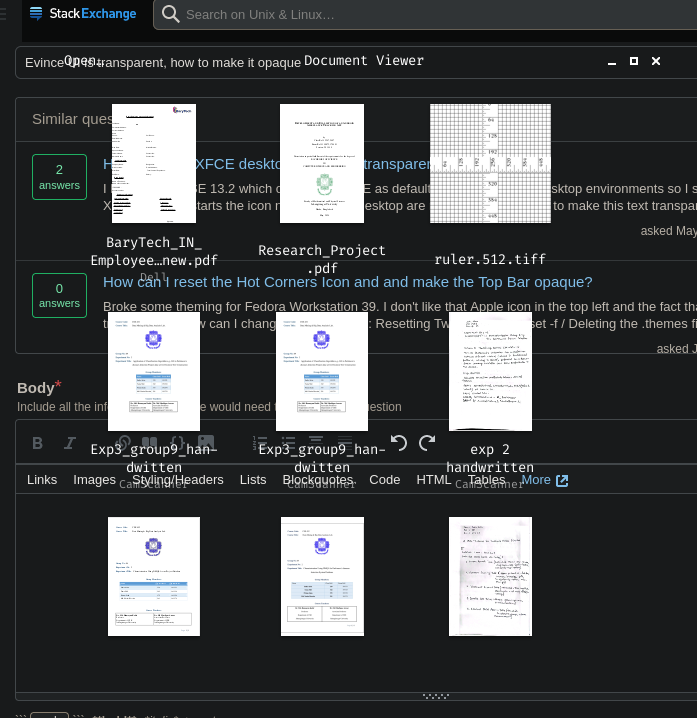Open the Blockquotes help tab
This screenshot has width=697, height=718.
tap(318, 479)
